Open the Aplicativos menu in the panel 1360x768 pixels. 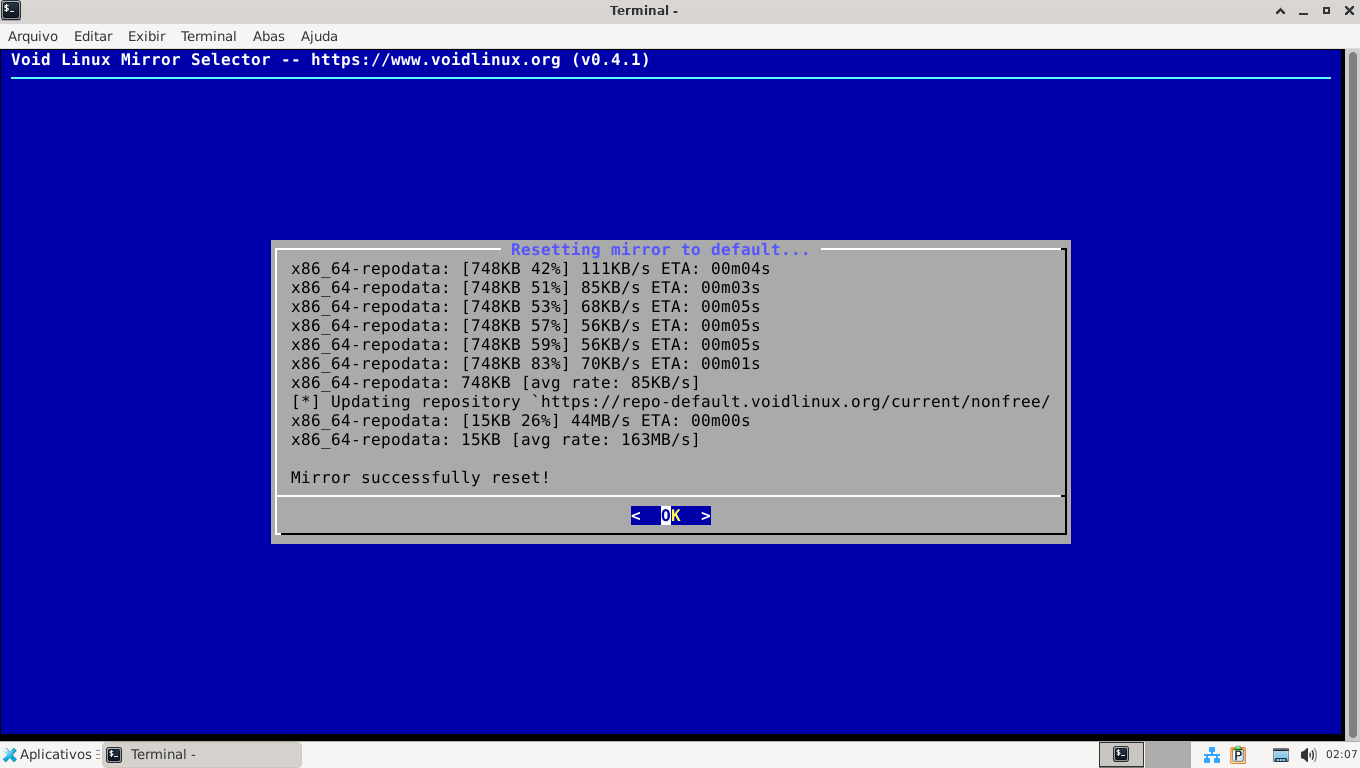click(48, 754)
